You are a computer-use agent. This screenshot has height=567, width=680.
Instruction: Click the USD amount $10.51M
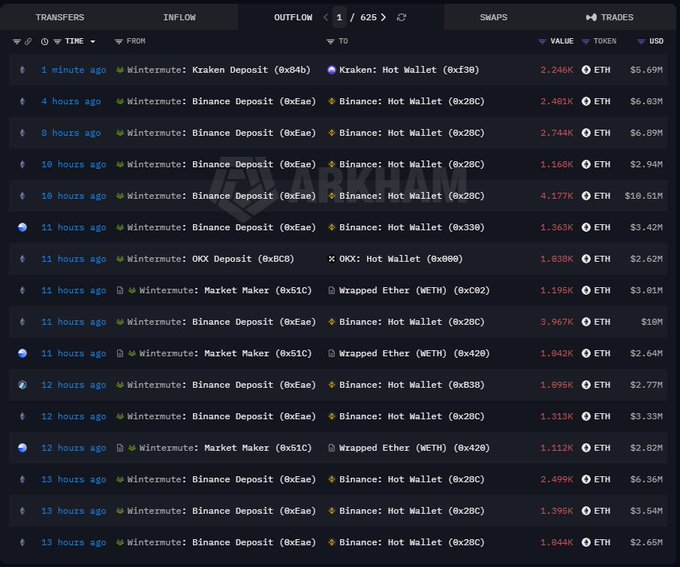click(644, 196)
